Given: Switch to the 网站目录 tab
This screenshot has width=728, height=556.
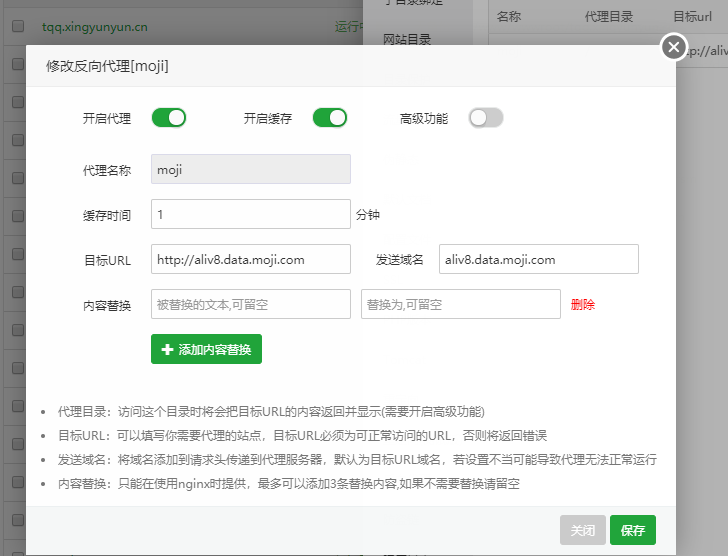Looking at the screenshot, I should click(407, 40).
